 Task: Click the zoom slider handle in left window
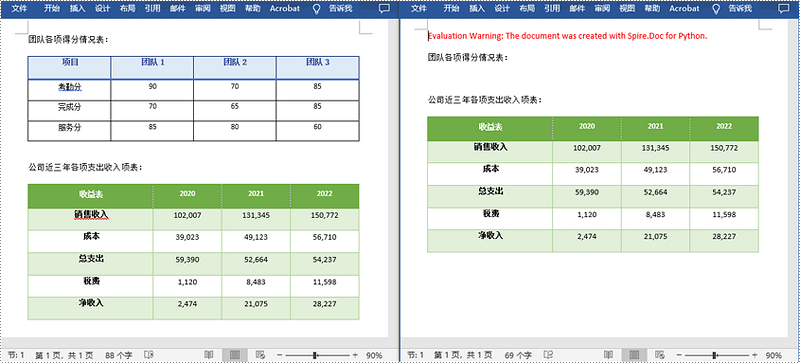point(315,355)
